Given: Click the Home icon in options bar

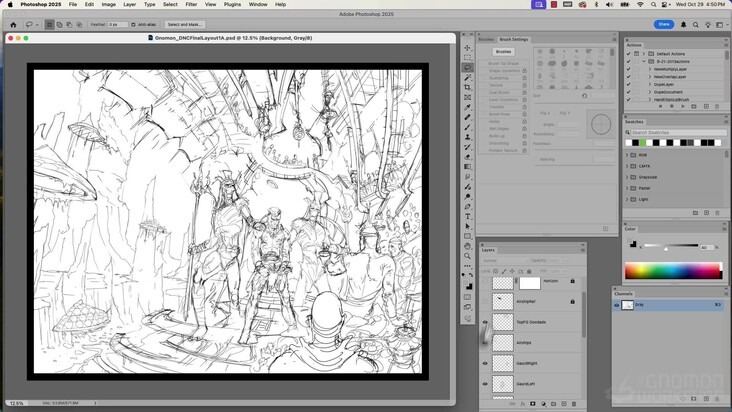Looking at the screenshot, I should tap(13, 24).
